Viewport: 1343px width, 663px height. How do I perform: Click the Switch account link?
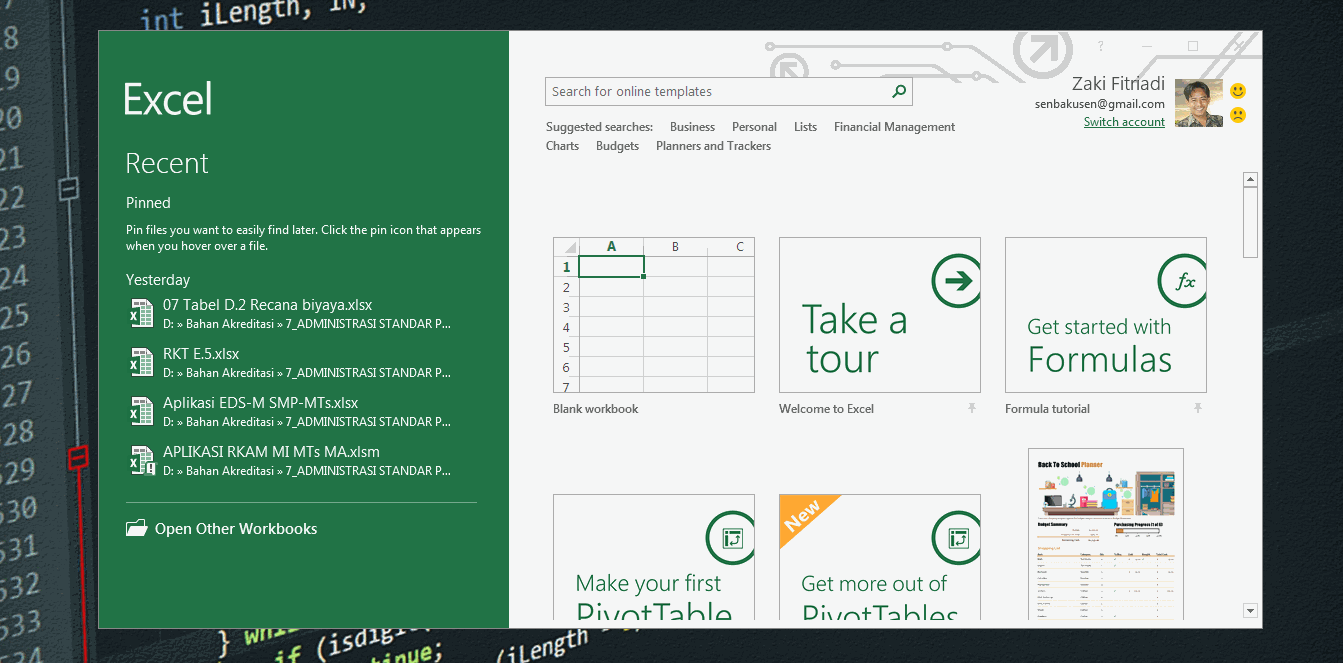coord(1124,121)
